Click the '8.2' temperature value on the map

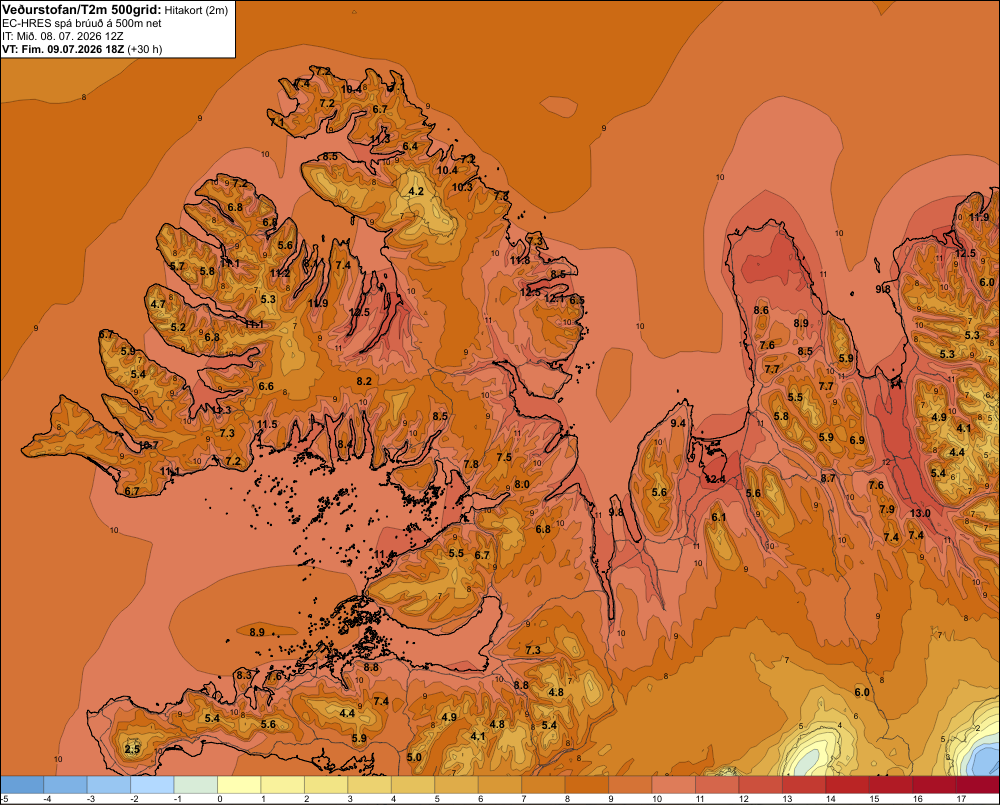pos(364,381)
